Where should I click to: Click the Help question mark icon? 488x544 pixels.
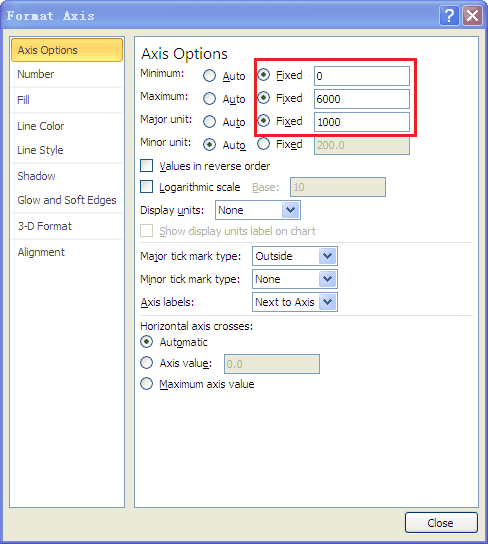pyautogui.click(x=449, y=16)
